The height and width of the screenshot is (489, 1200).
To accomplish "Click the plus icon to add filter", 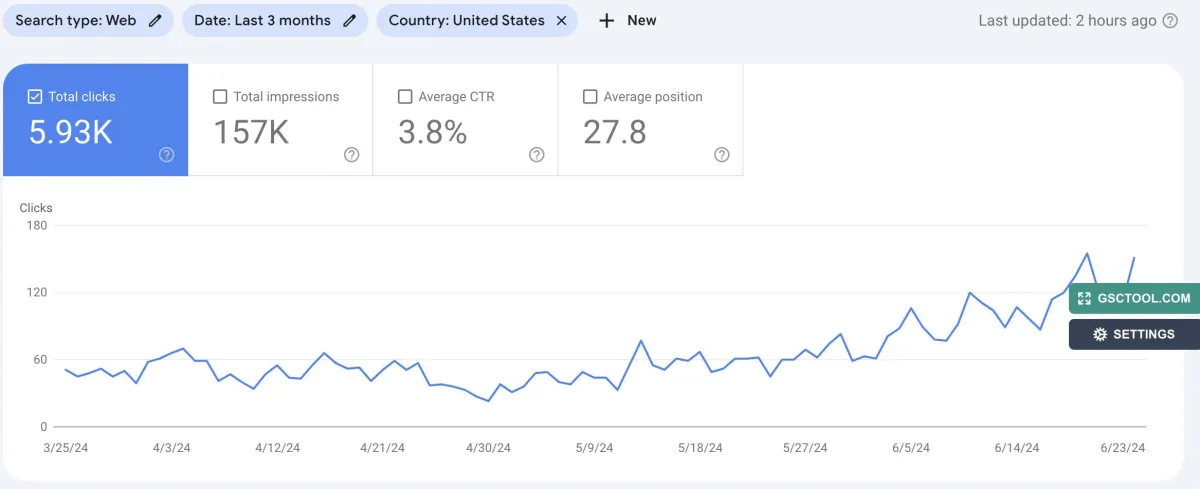I will (x=606, y=21).
